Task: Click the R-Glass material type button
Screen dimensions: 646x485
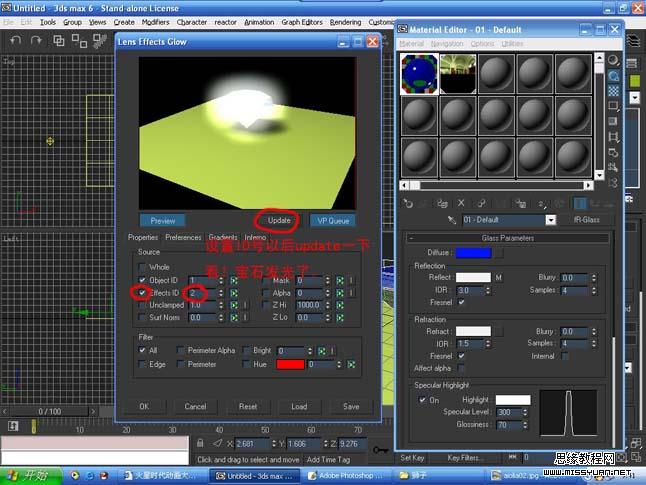Action: coord(587,220)
